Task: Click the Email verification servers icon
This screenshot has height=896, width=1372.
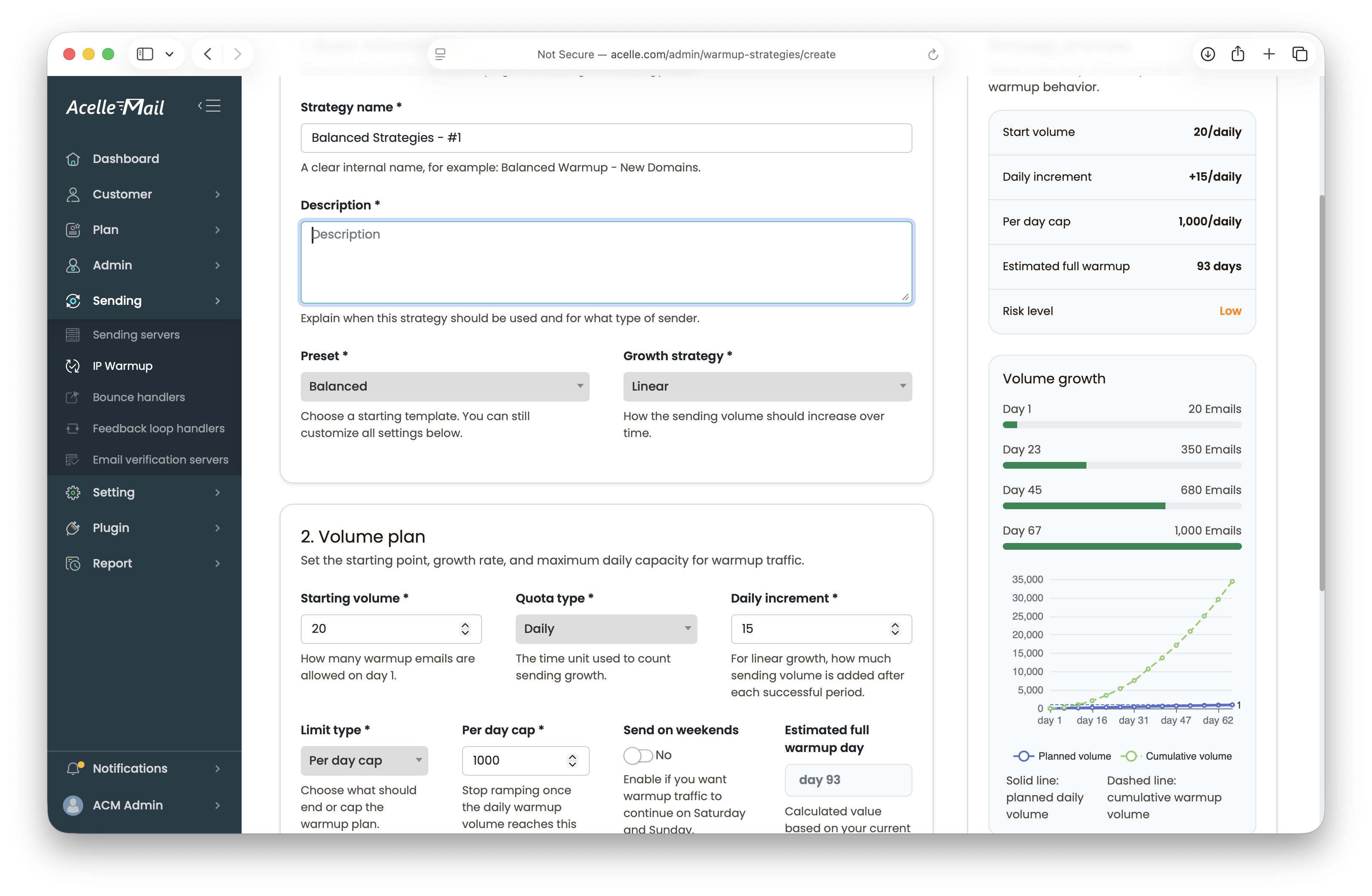Action: pos(73,460)
